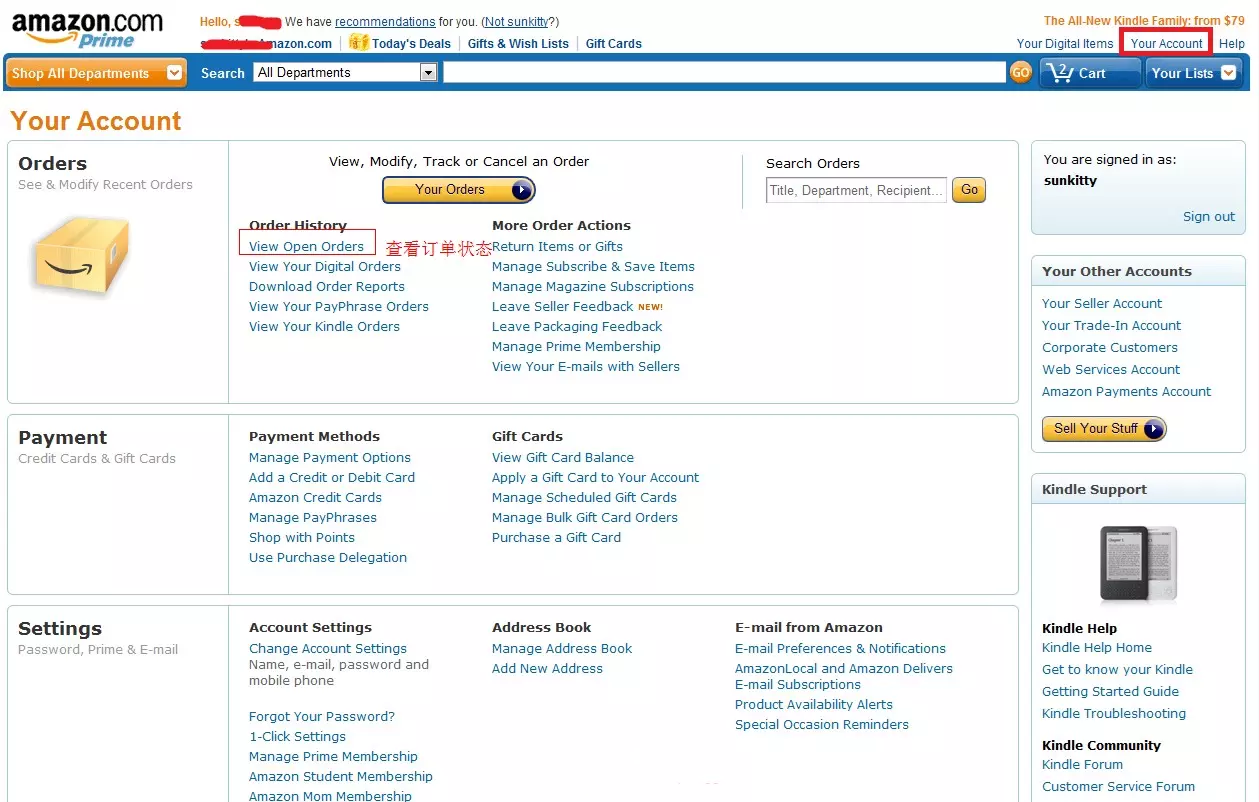Click the Sign out link
1259x802 pixels.
point(1209,216)
